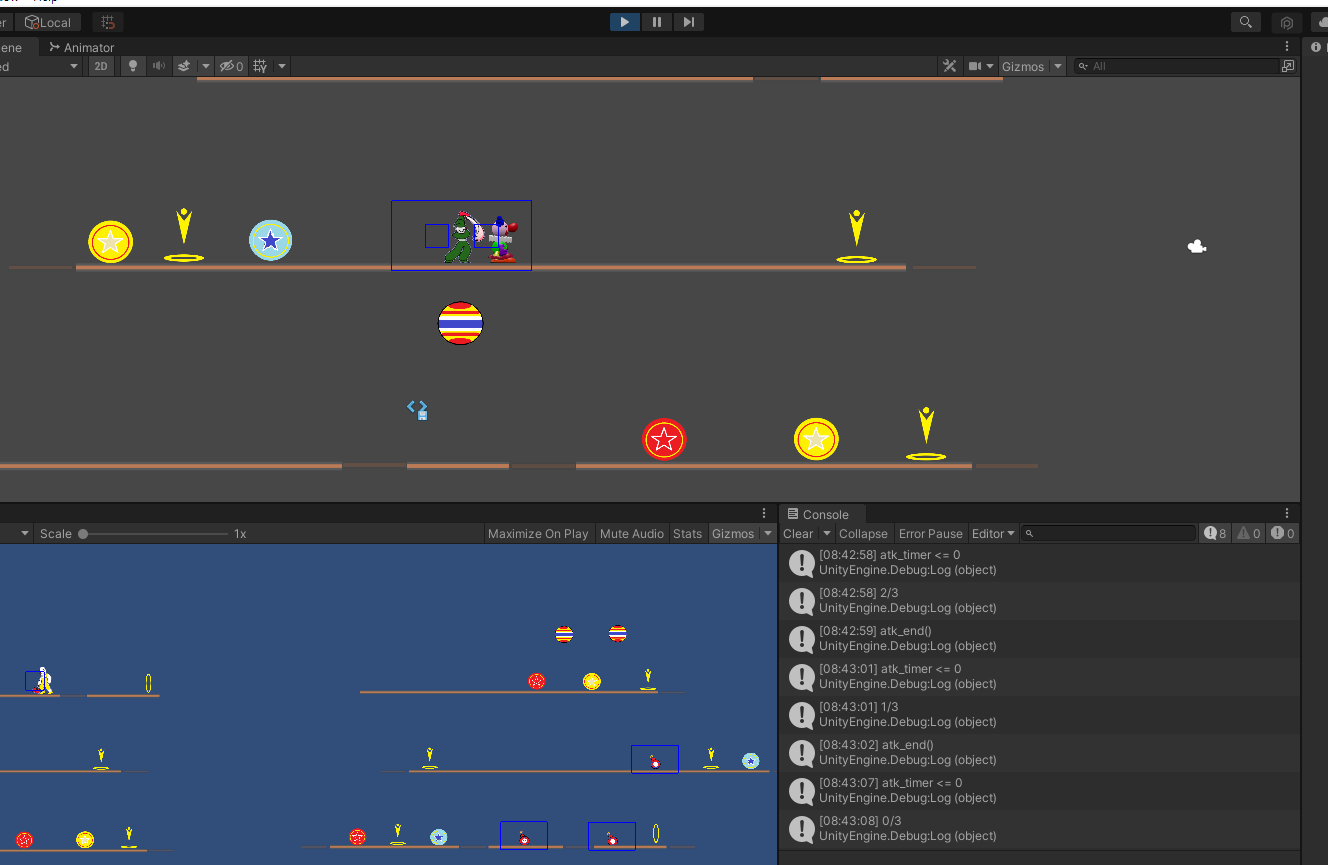This screenshot has width=1328, height=865.
Task: Toggle scene audio speaker icon
Action: (158, 66)
